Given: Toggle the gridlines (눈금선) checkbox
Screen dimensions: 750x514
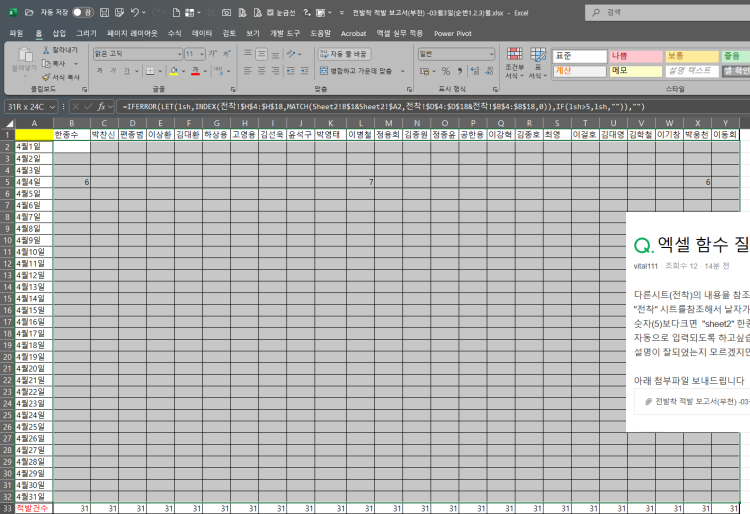Looking at the screenshot, I should point(272,13).
